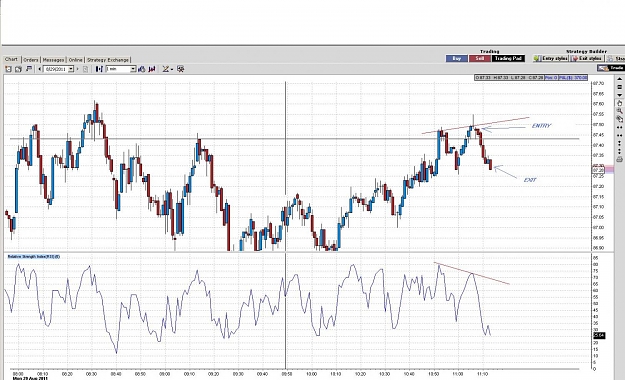Click the black RSI current value tag
The width and height of the screenshot is (625, 380).
pyautogui.click(x=599, y=336)
